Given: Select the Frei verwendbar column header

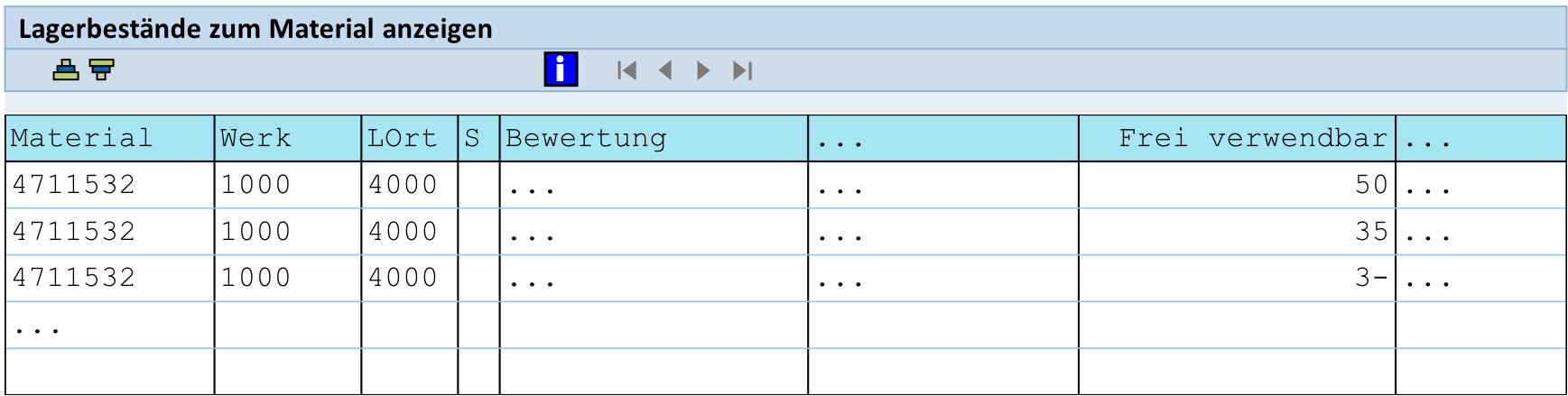Looking at the screenshot, I should click(x=1237, y=139).
